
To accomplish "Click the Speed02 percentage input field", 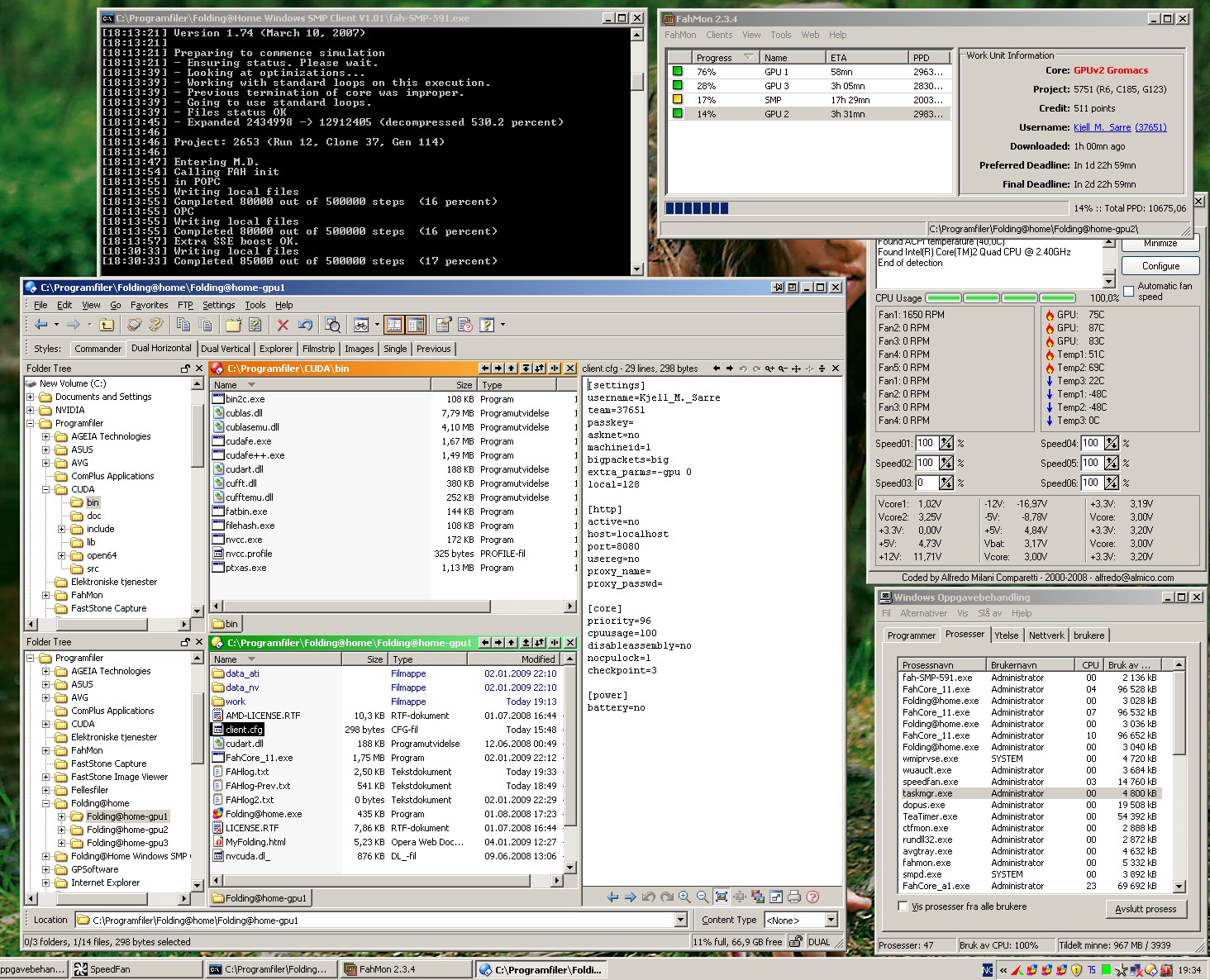I will [927, 463].
